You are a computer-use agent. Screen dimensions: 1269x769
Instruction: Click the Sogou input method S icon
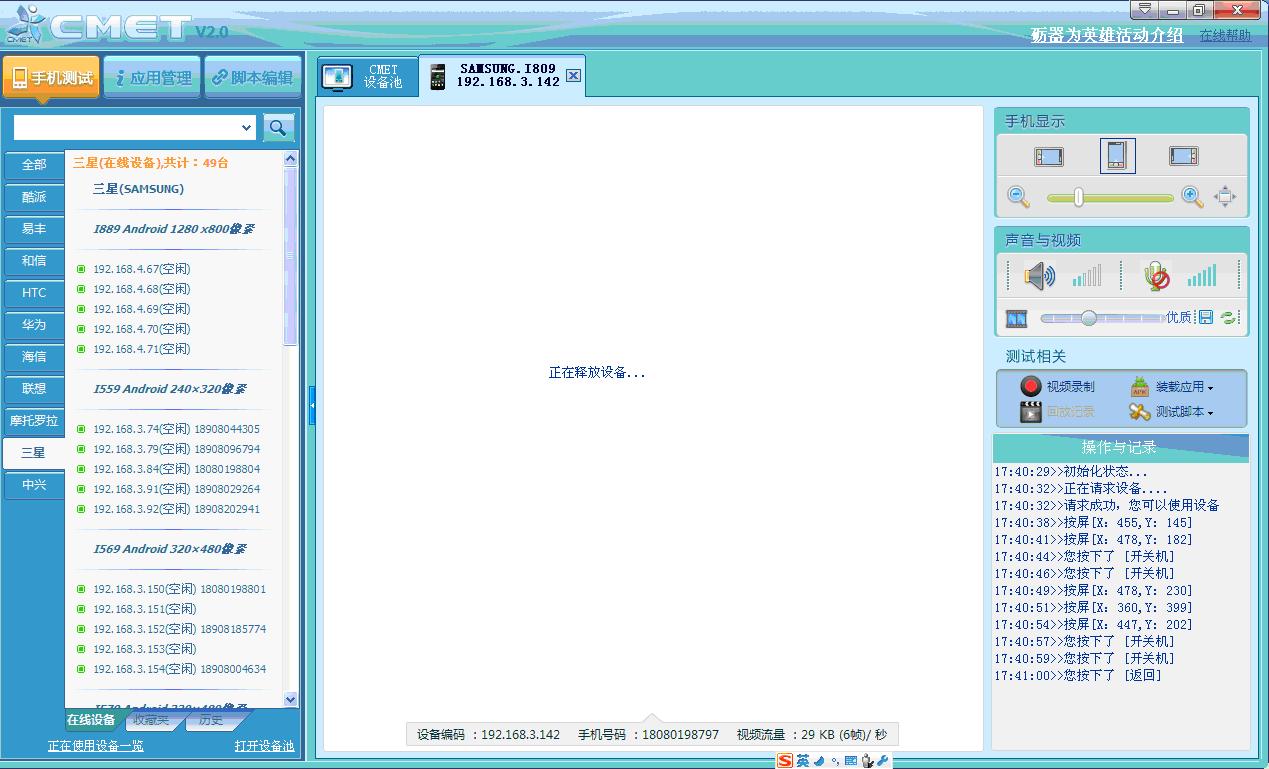[x=785, y=761]
